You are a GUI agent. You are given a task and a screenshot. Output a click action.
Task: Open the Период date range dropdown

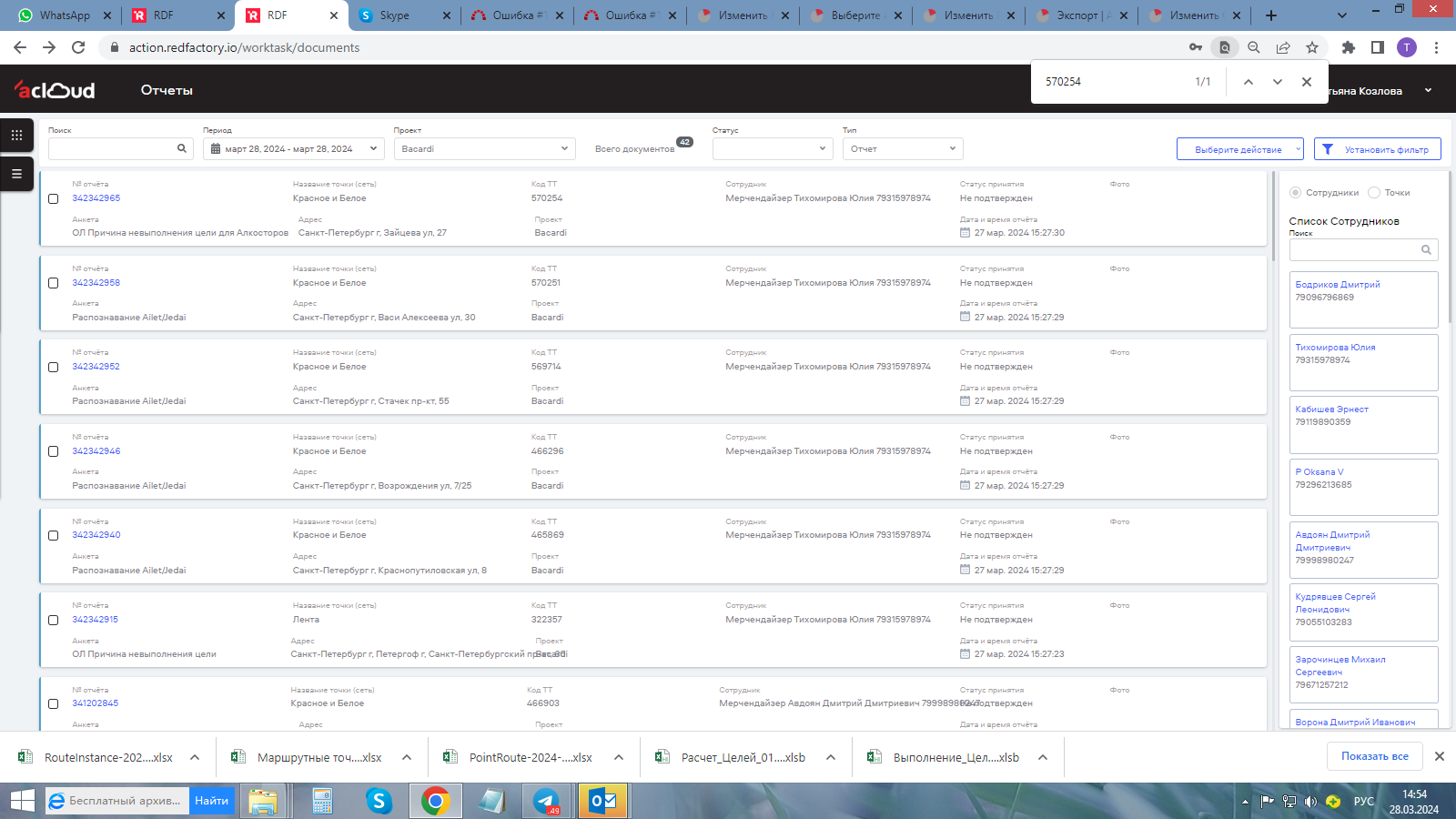(x=293, y=148)
